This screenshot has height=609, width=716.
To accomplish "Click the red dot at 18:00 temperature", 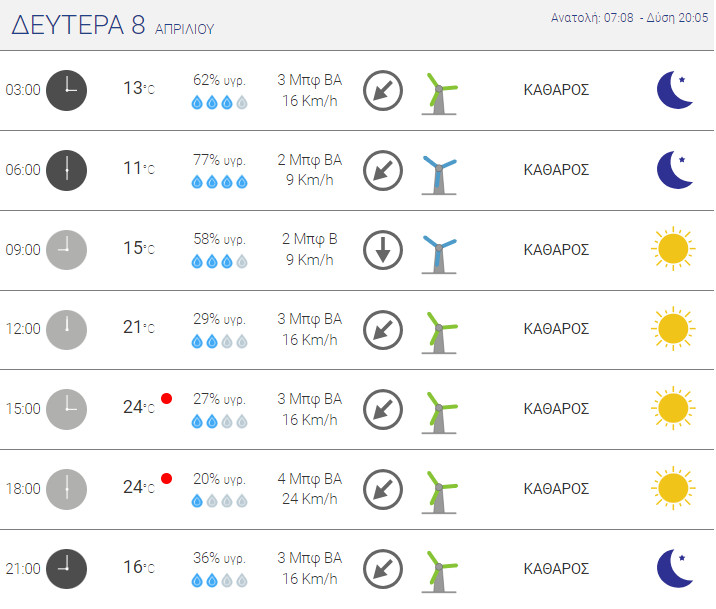I will 167,478.
